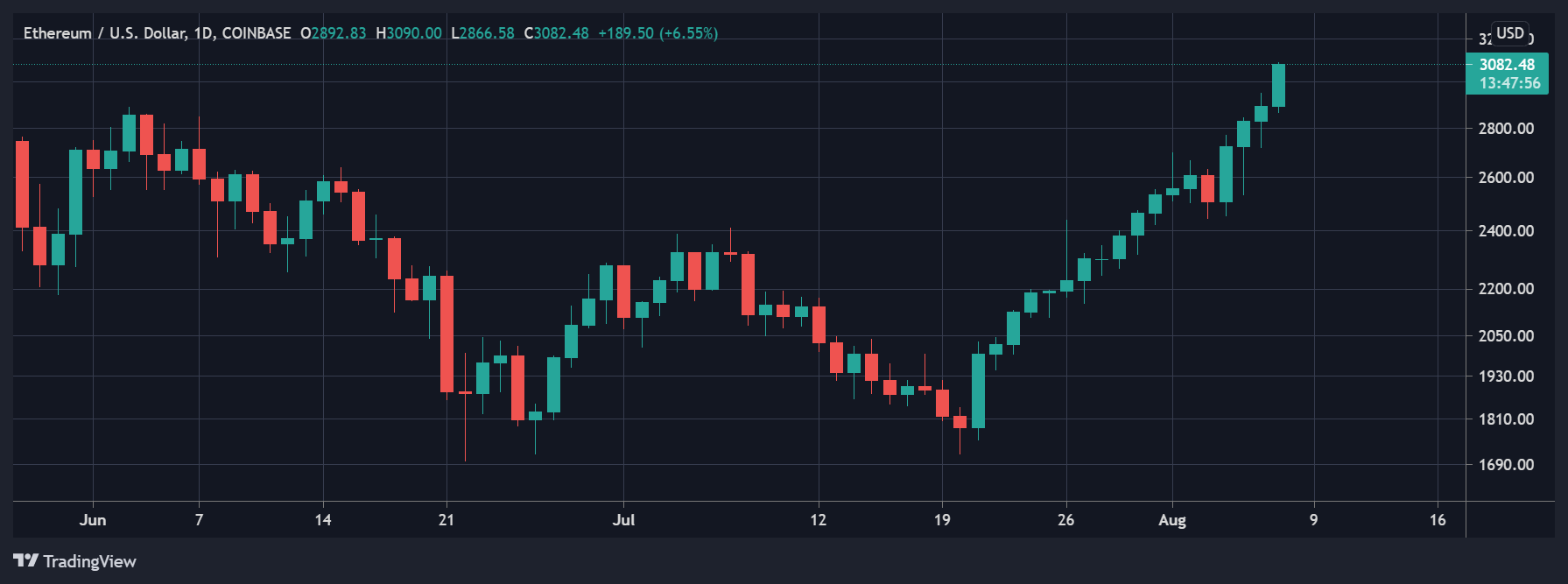Click the Aug label on the date axis
This screenshot has width=1568, height=584.
[x=1172, y=520]
